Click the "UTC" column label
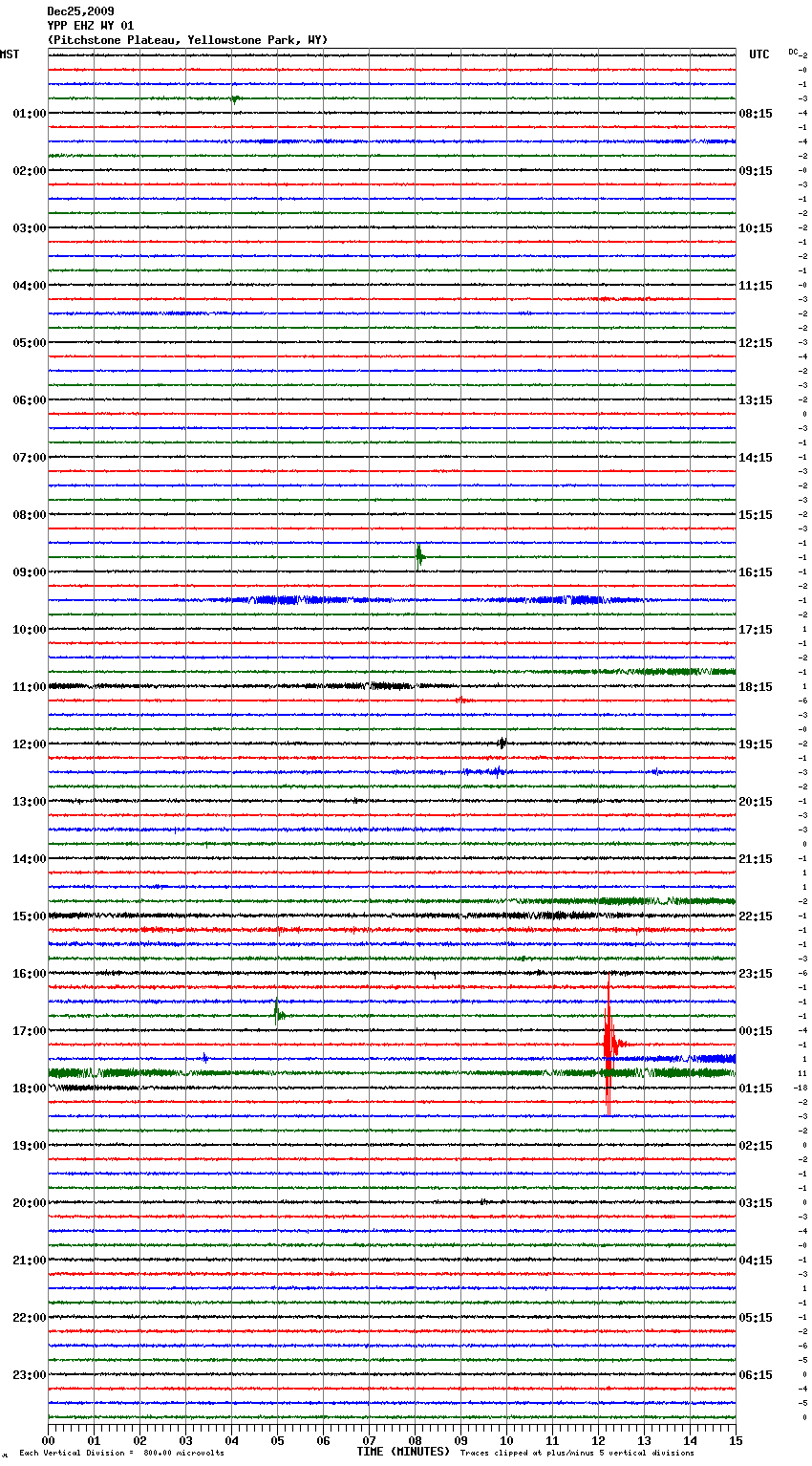The height and width of the screenshot is (1466, 812). [x=759, y=54]
